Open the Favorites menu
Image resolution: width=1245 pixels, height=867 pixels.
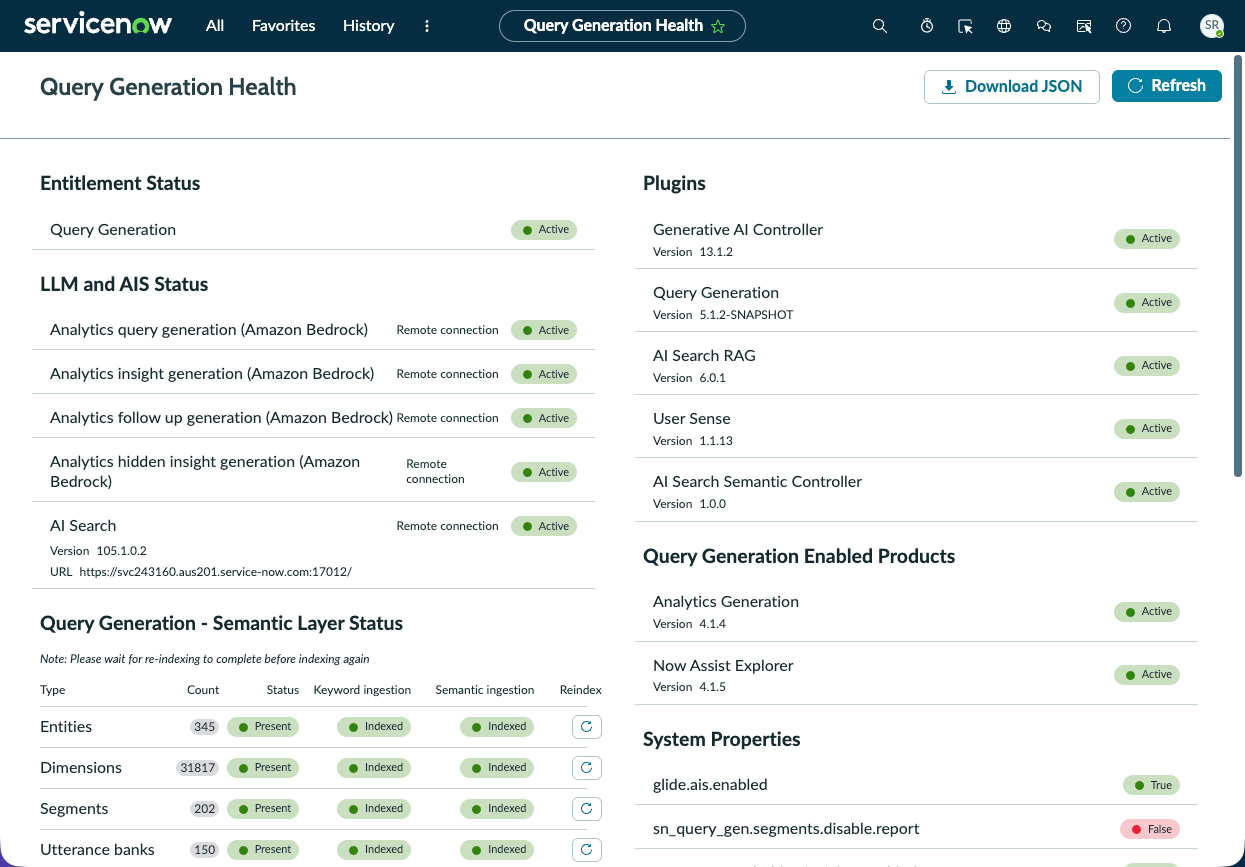pyautogui.click(x=284, y=26)
